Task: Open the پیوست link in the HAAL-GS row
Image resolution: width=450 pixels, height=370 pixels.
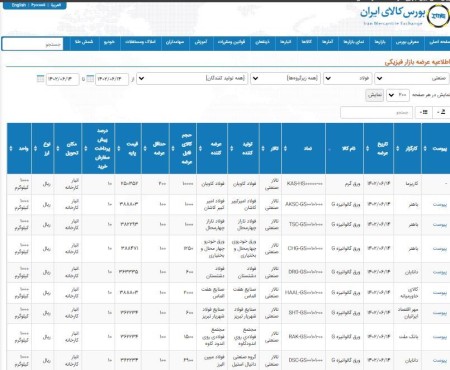Action: point(440,293)
